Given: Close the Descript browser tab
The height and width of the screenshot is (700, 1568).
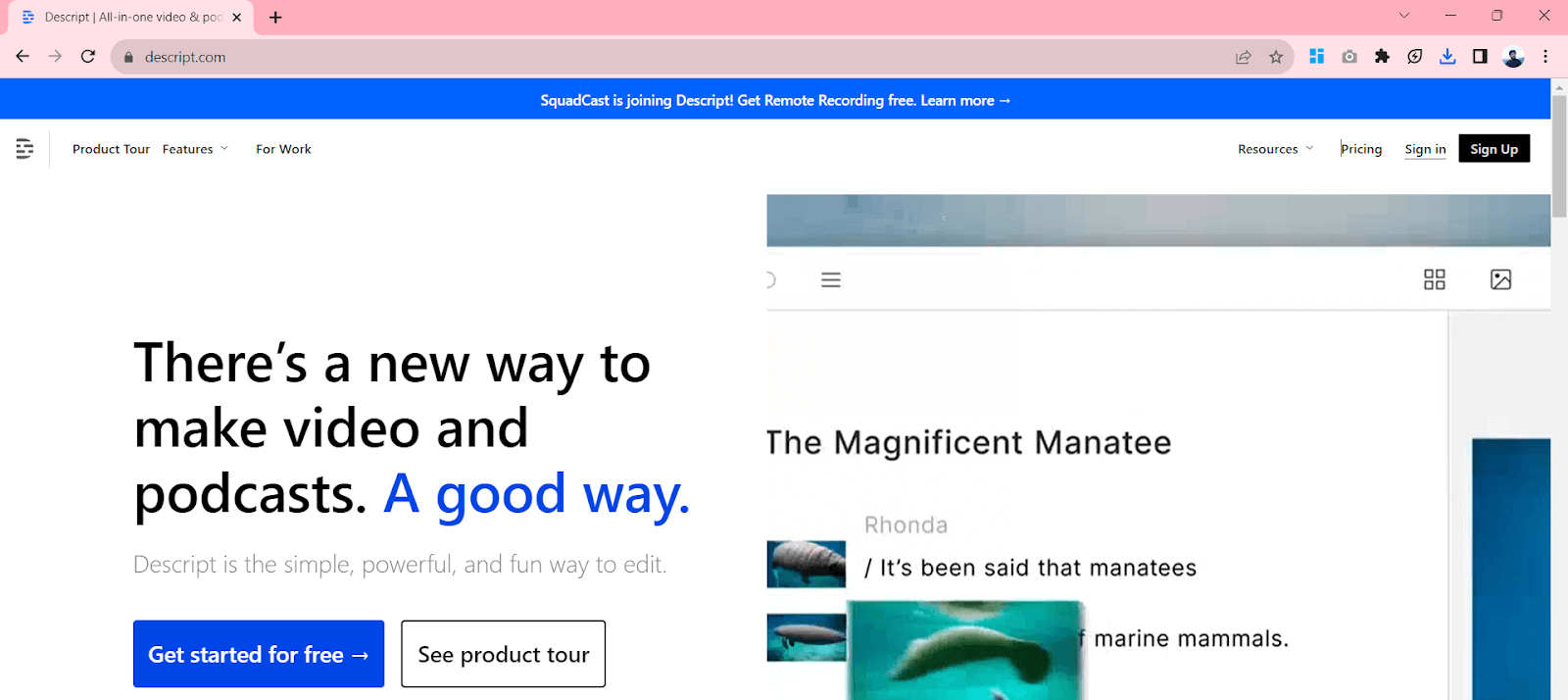Looking at the screenshot, I should 236,18.
